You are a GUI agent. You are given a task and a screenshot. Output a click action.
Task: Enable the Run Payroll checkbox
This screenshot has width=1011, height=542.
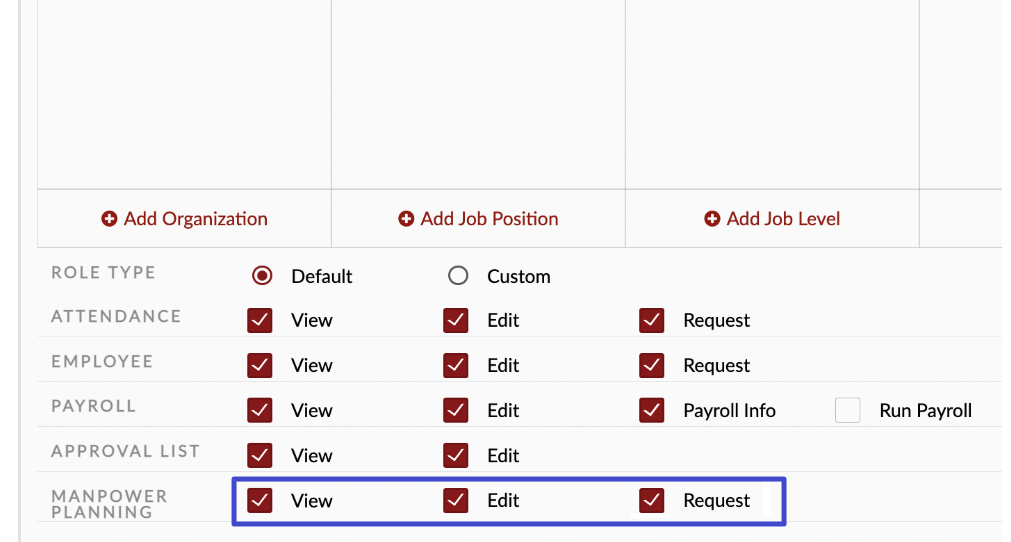point(848,410)
